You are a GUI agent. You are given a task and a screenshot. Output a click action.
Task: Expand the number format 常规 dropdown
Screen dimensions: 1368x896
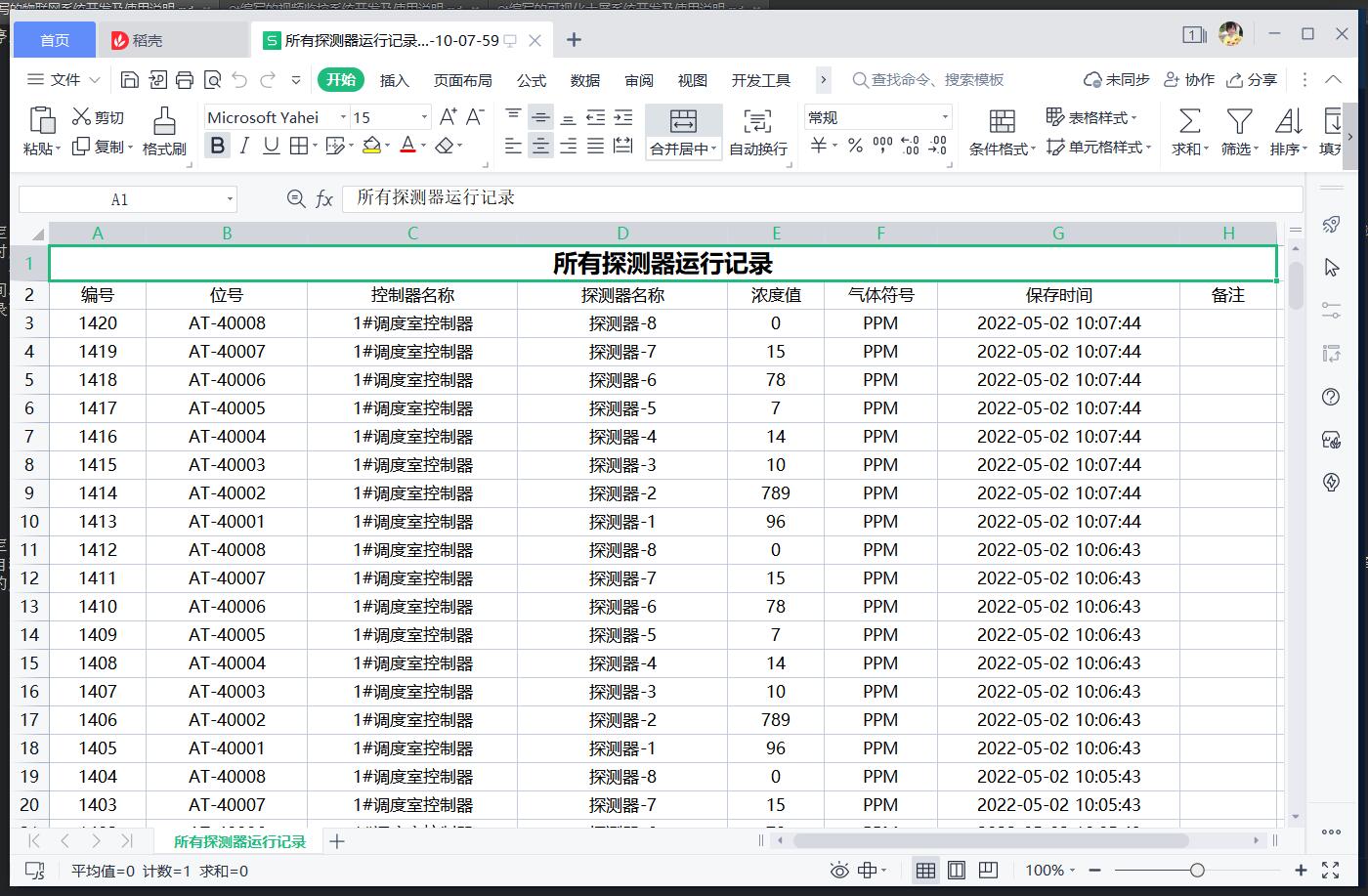pyautogui.click(x=944, y=117)
